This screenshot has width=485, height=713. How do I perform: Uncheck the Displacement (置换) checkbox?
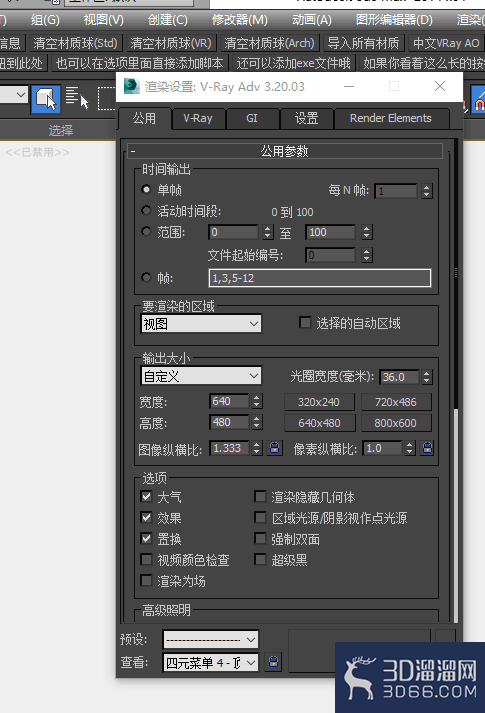click(146, 538)
